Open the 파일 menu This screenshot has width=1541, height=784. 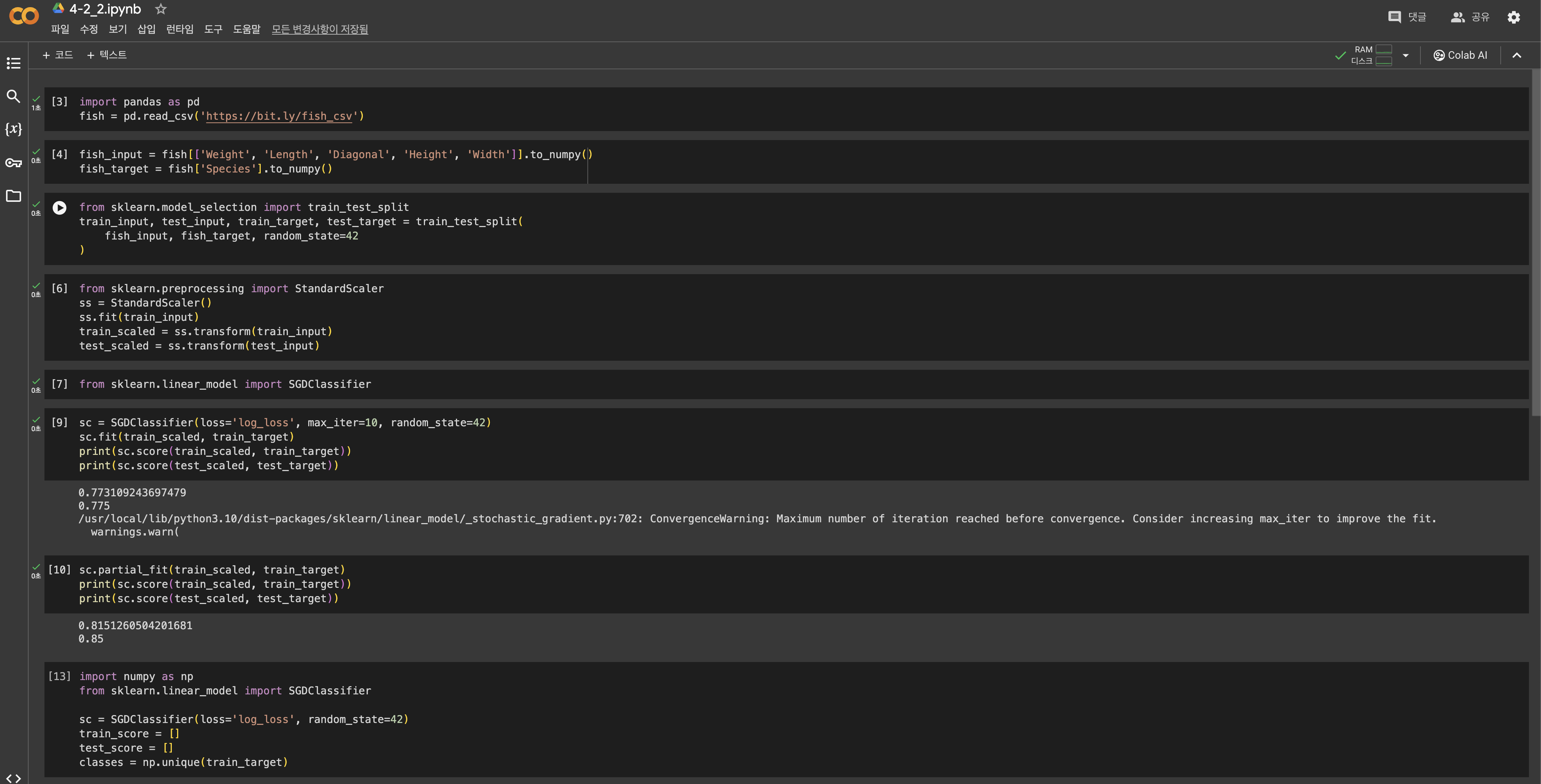tap(60, 29)
